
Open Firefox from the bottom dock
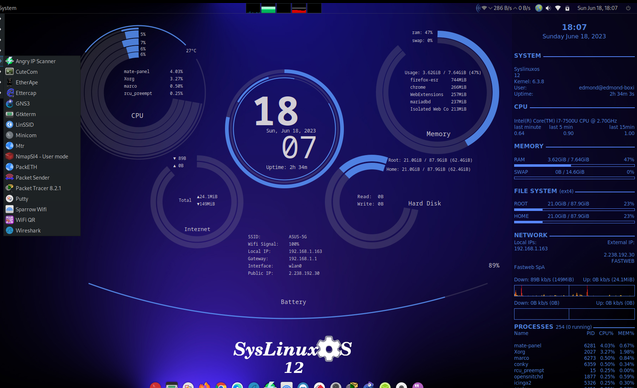point(205,385)
